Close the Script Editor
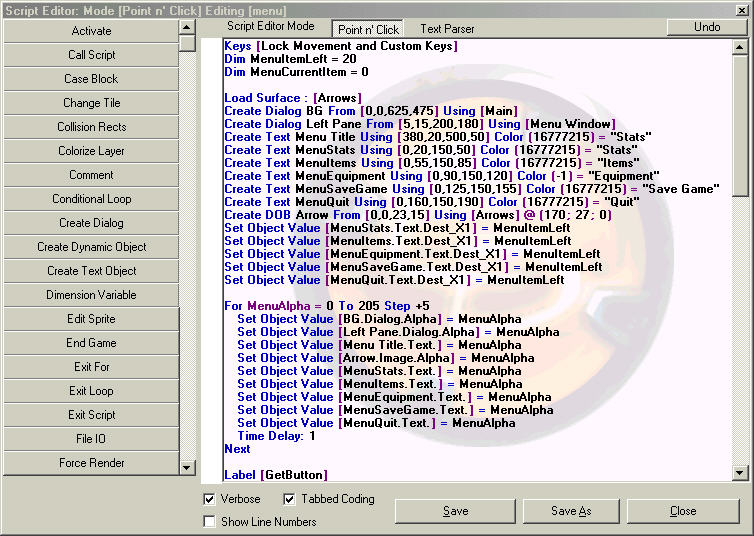Image resolution: width=754 pixels, height=536 pixels. pos(683,511)
